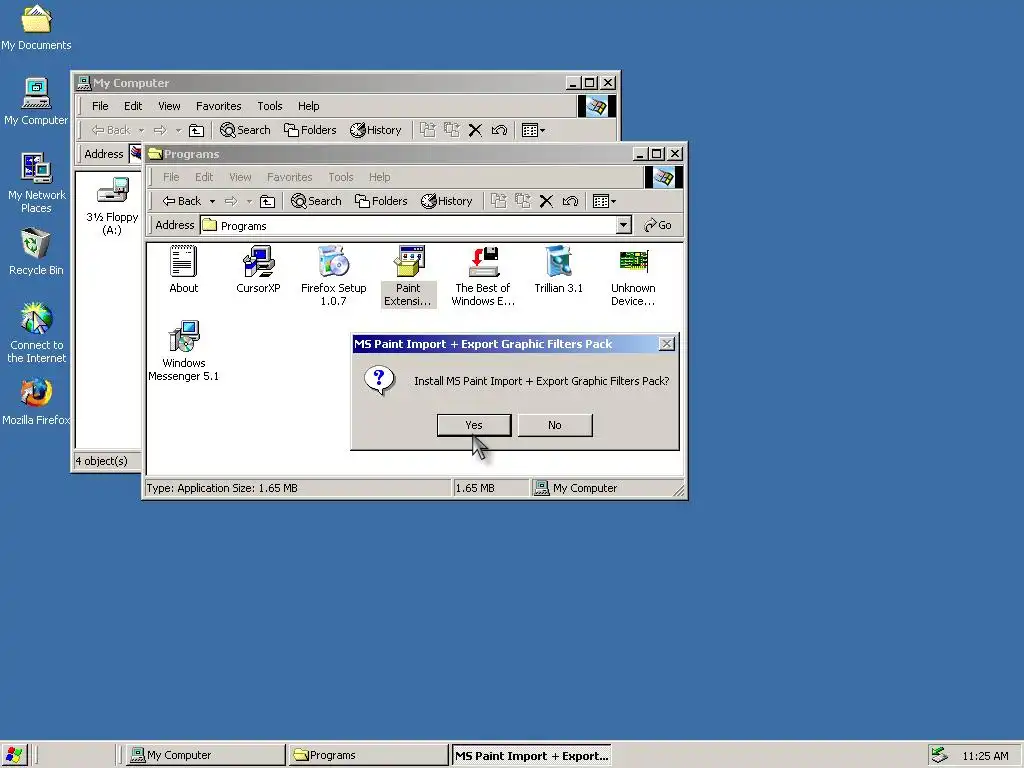Click the Windows Start button
This screenshot has height=768, width=1024.
coord(14,755)
